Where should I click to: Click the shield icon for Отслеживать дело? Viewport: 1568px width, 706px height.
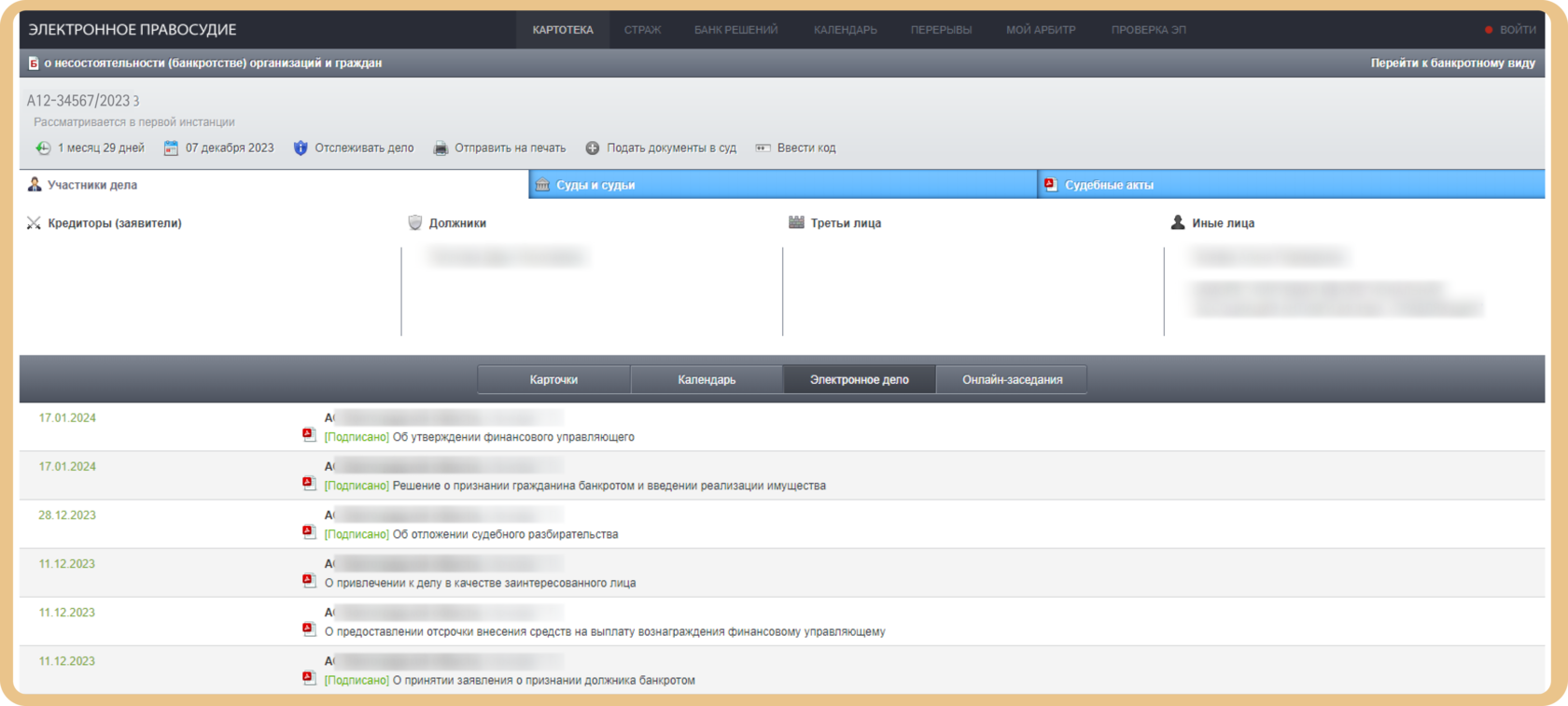(301, 148)
